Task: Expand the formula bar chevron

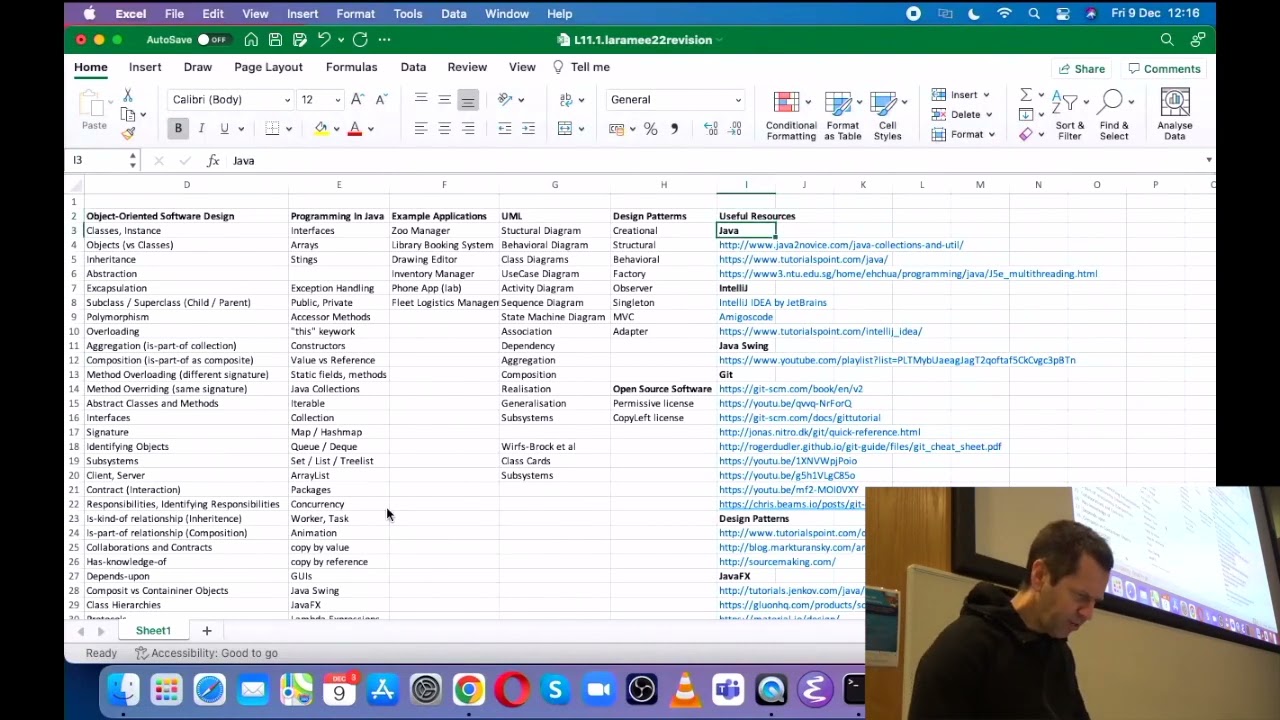Action: coord(1209,160)
